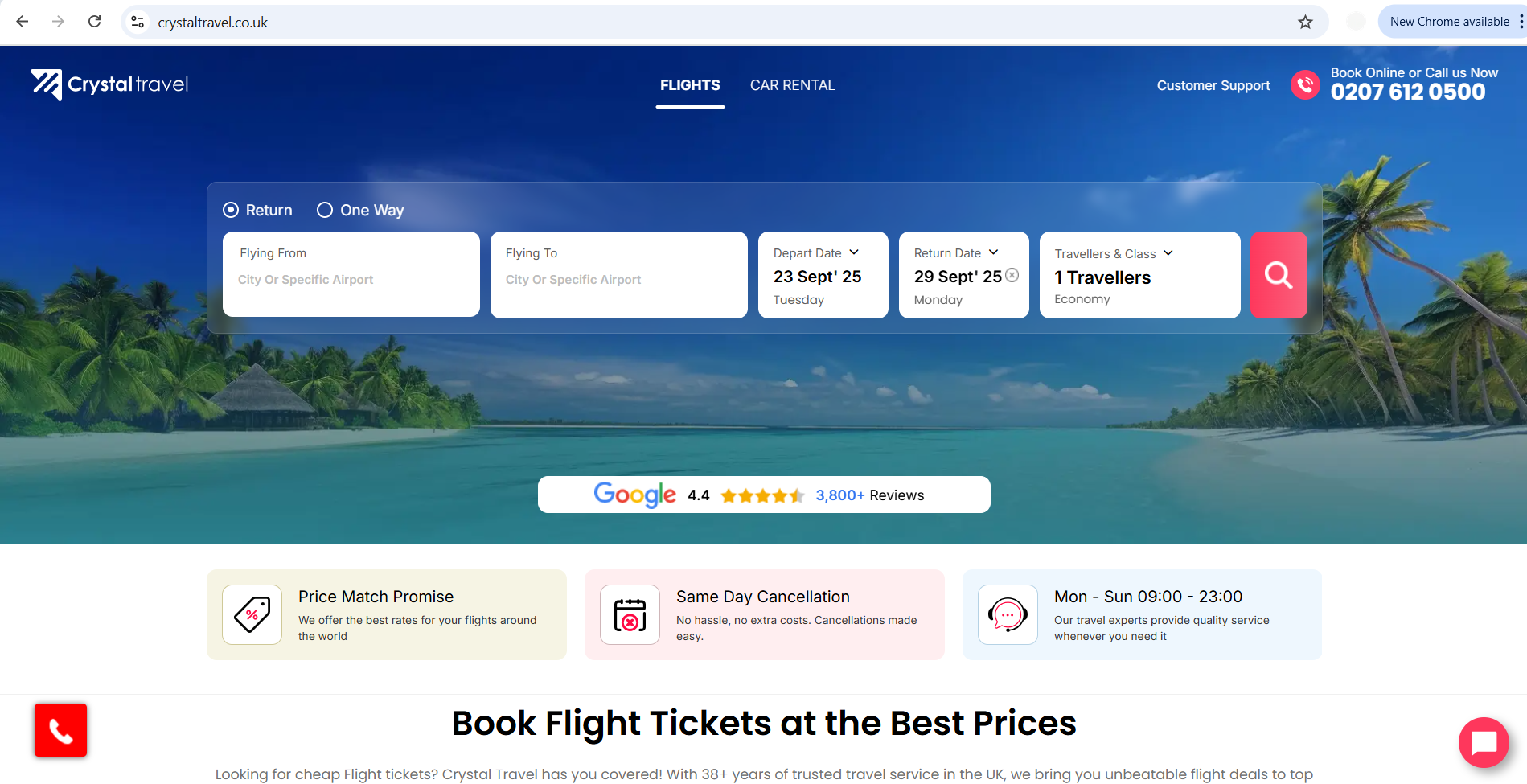Click the phone icon beside 0207 612 0500
Viewport: 1527px width, 784px height.
tap(1305, 84)
